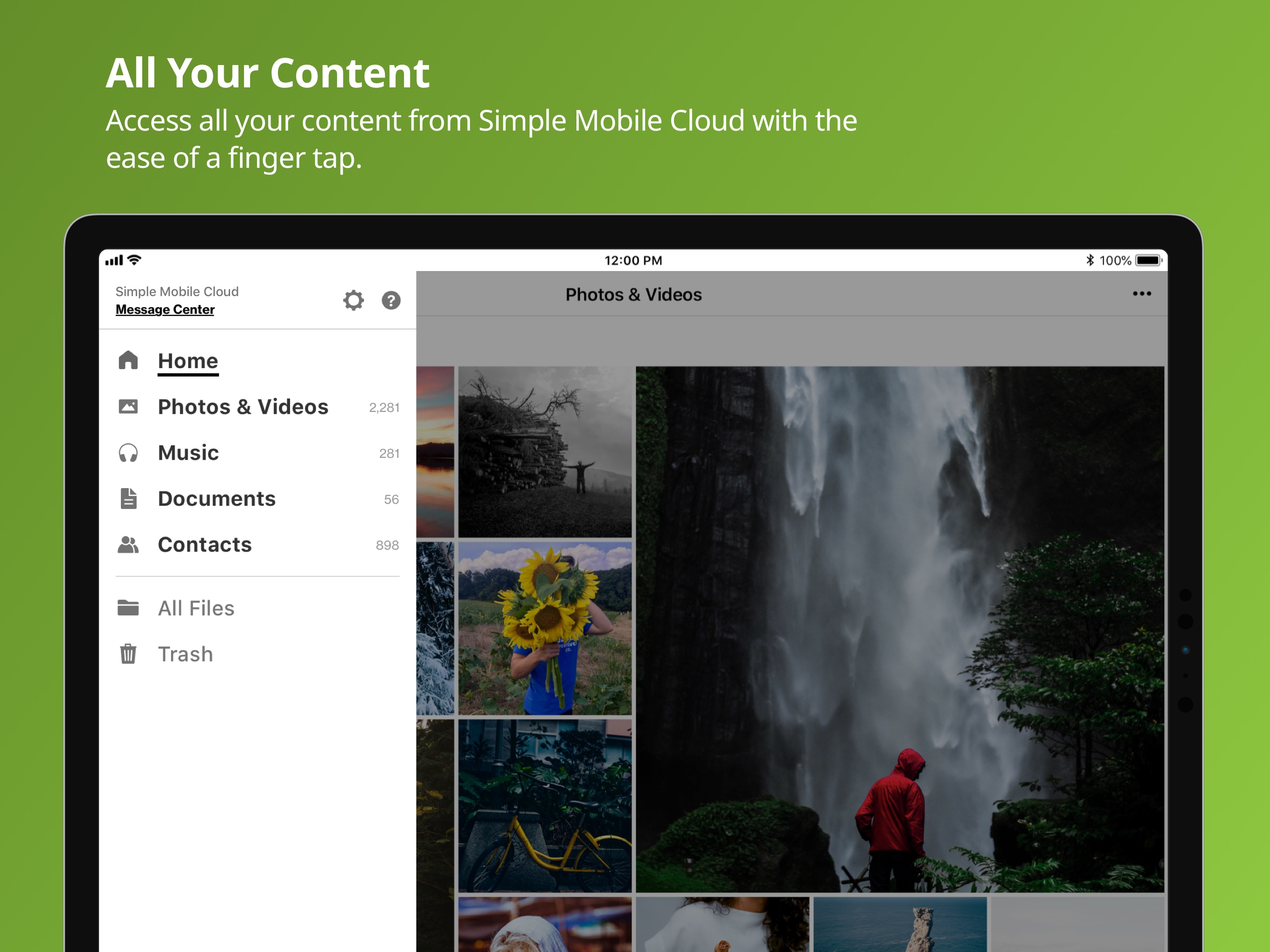Open the waterfall photo with red jacket

pos(899,629)
